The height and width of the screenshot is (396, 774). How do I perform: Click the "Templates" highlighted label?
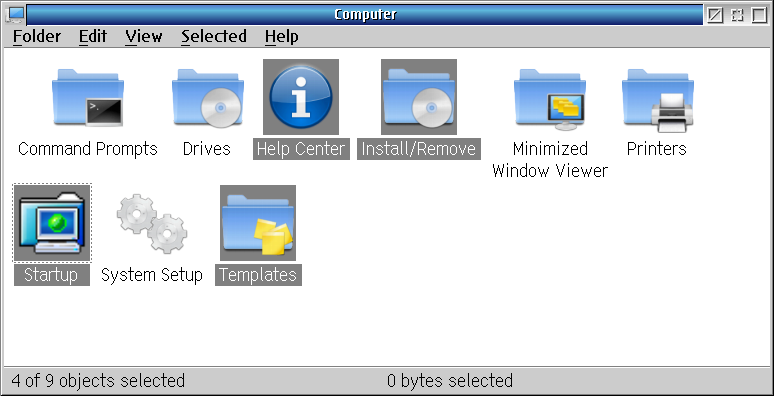258,275
